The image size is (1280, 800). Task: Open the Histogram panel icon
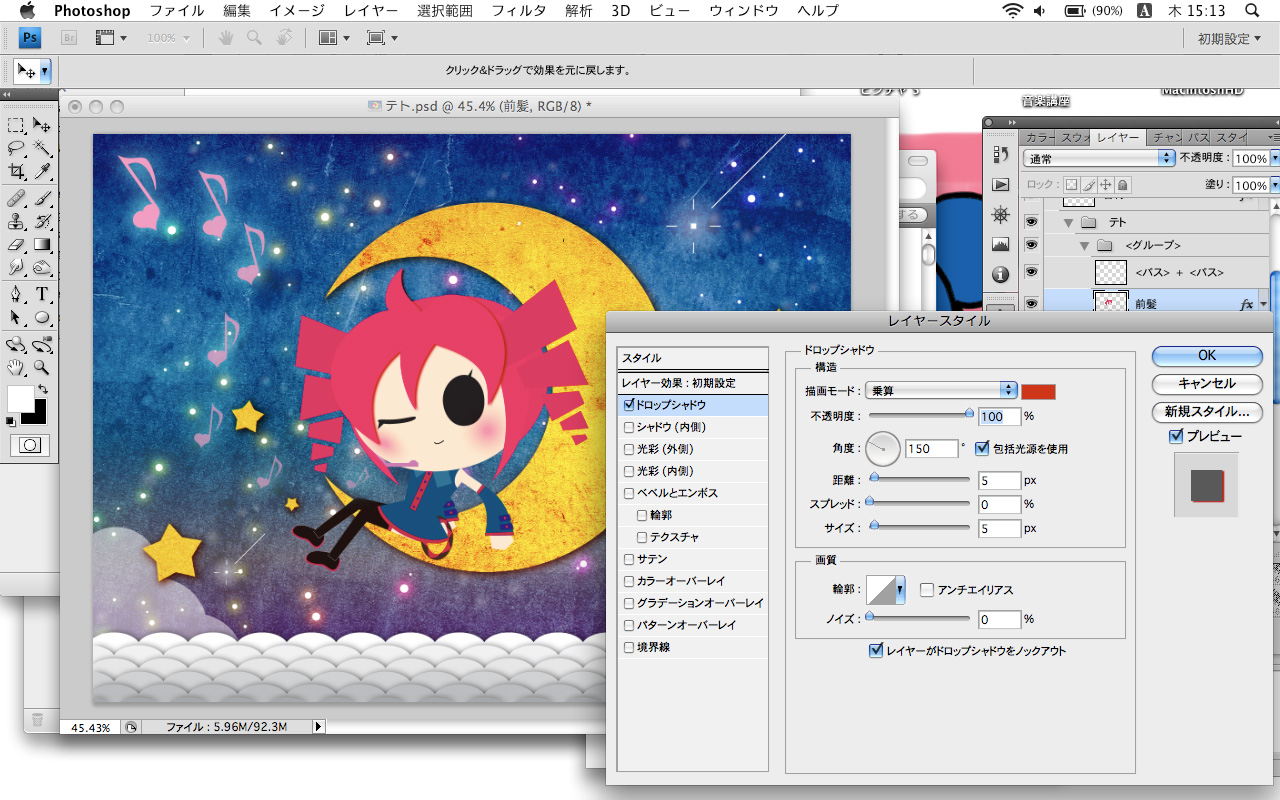[1000, 245]
